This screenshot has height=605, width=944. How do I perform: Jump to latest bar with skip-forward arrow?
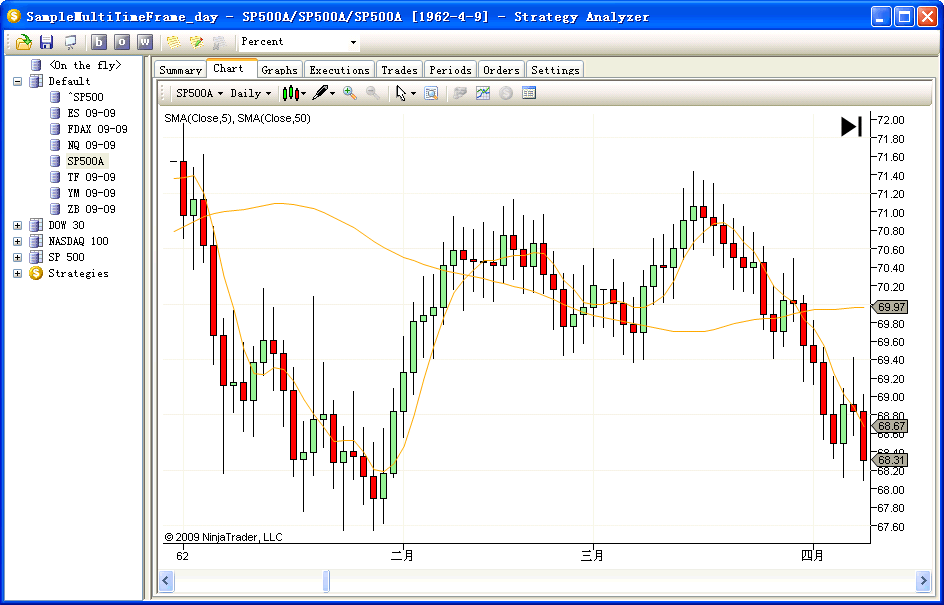(x=851, y=126)
